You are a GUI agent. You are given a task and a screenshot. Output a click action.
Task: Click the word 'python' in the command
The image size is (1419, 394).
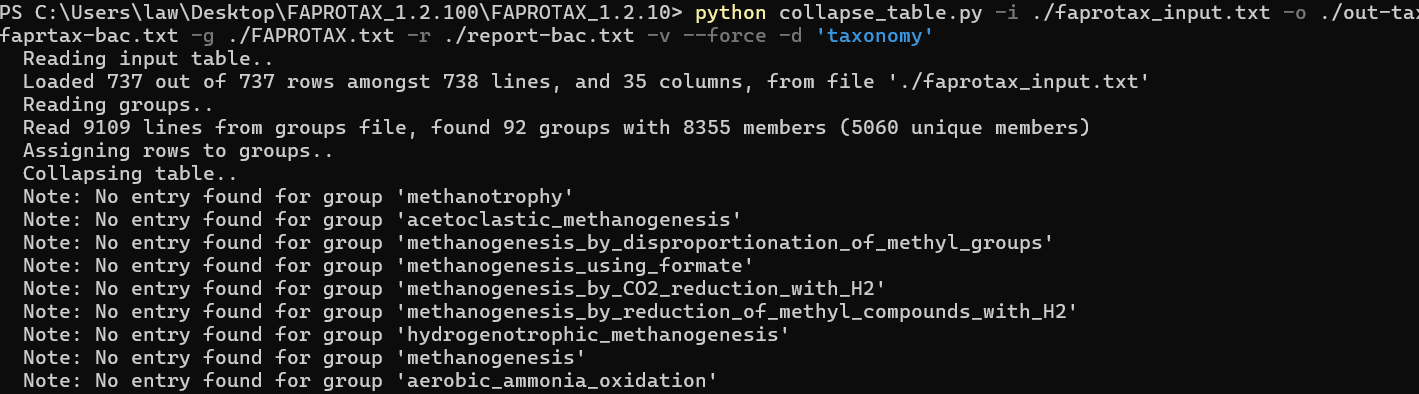click(x=730, y=13)
